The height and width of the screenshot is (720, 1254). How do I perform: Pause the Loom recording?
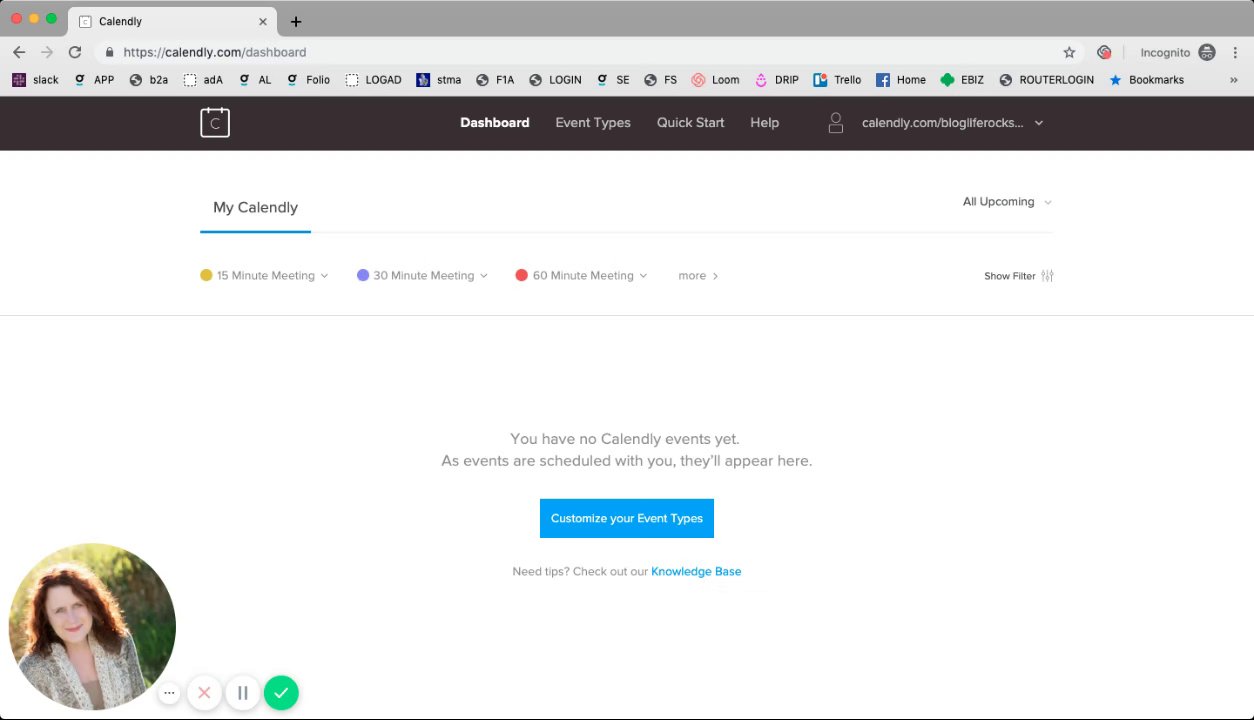(243, 692)
